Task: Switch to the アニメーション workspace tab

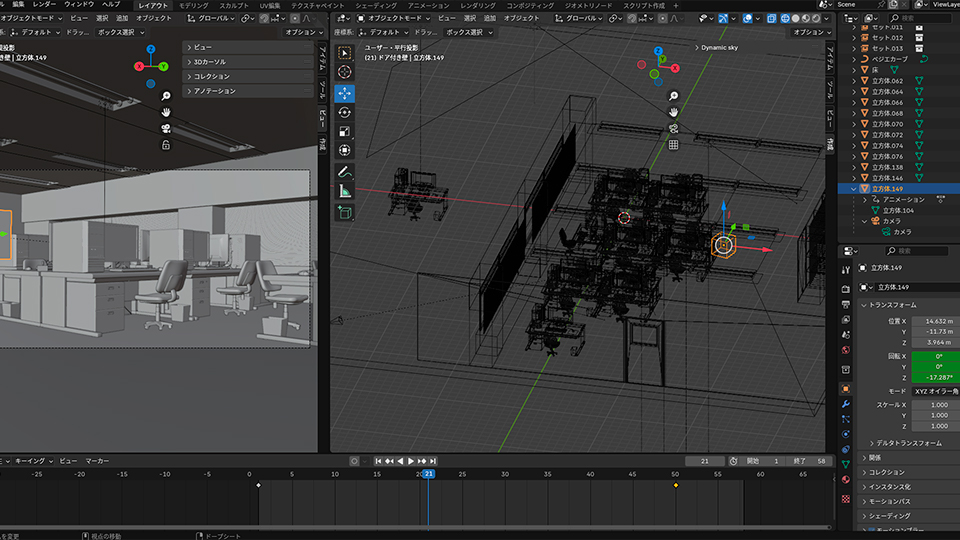Action: click(429, 6)
